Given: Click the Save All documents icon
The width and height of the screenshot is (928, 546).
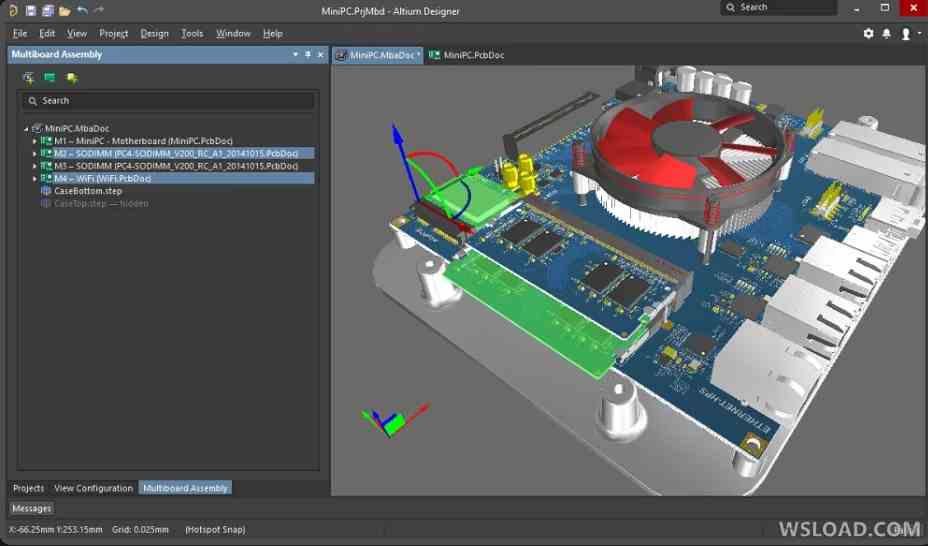Looking at the screenshot, I should [48, 11].
